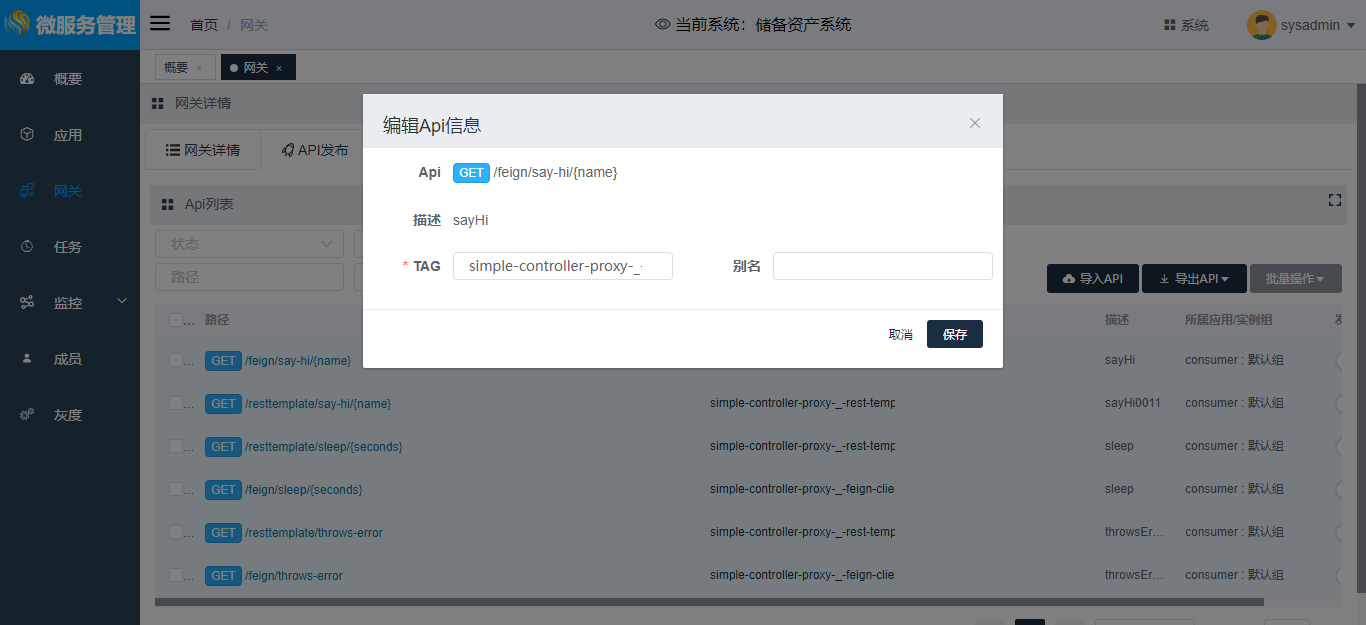
Task: Check the box for /resttemplate/say-hi/{name} row
Action: 176,403
